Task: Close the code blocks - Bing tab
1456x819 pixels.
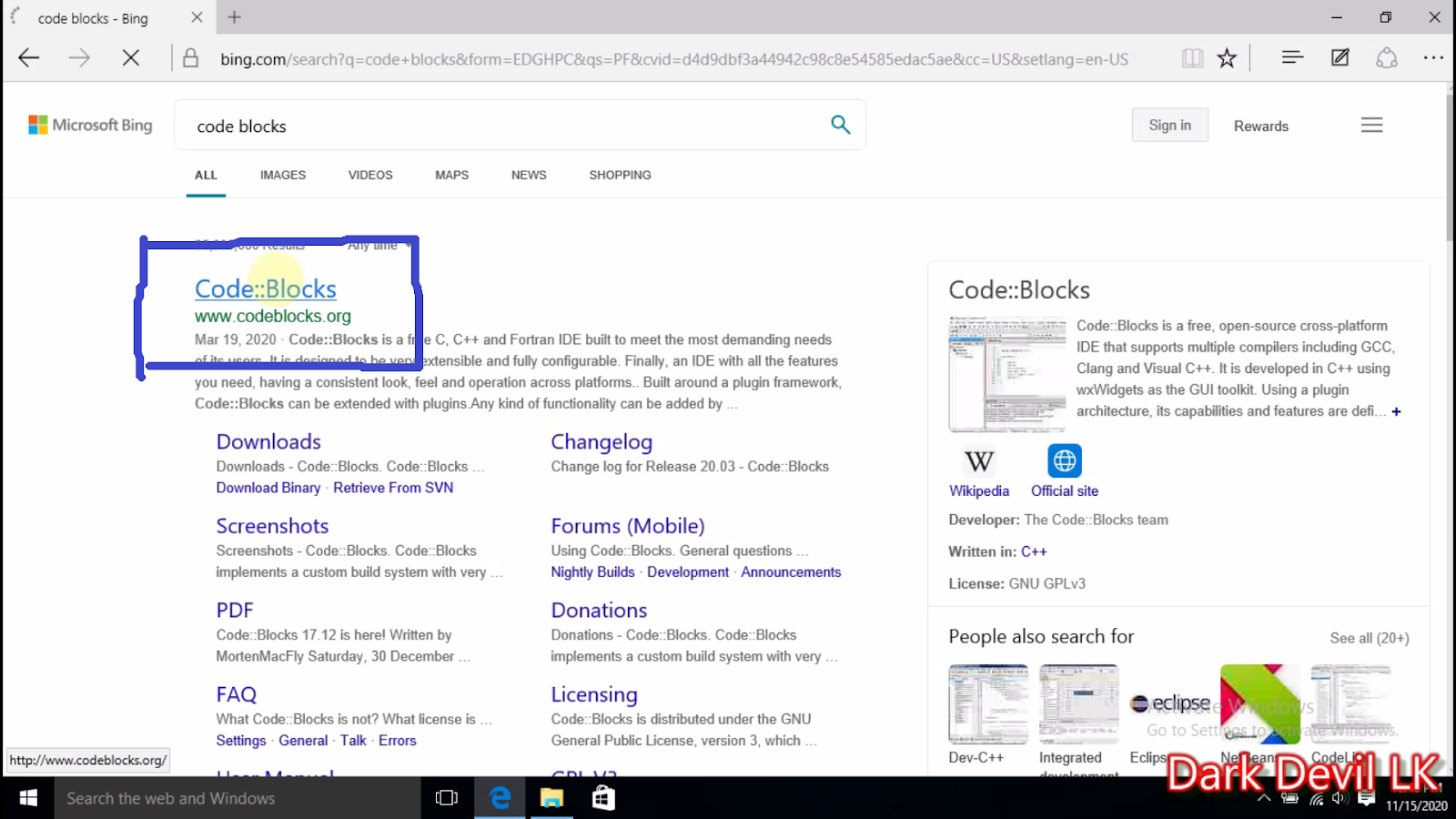Action: [197, 17]
